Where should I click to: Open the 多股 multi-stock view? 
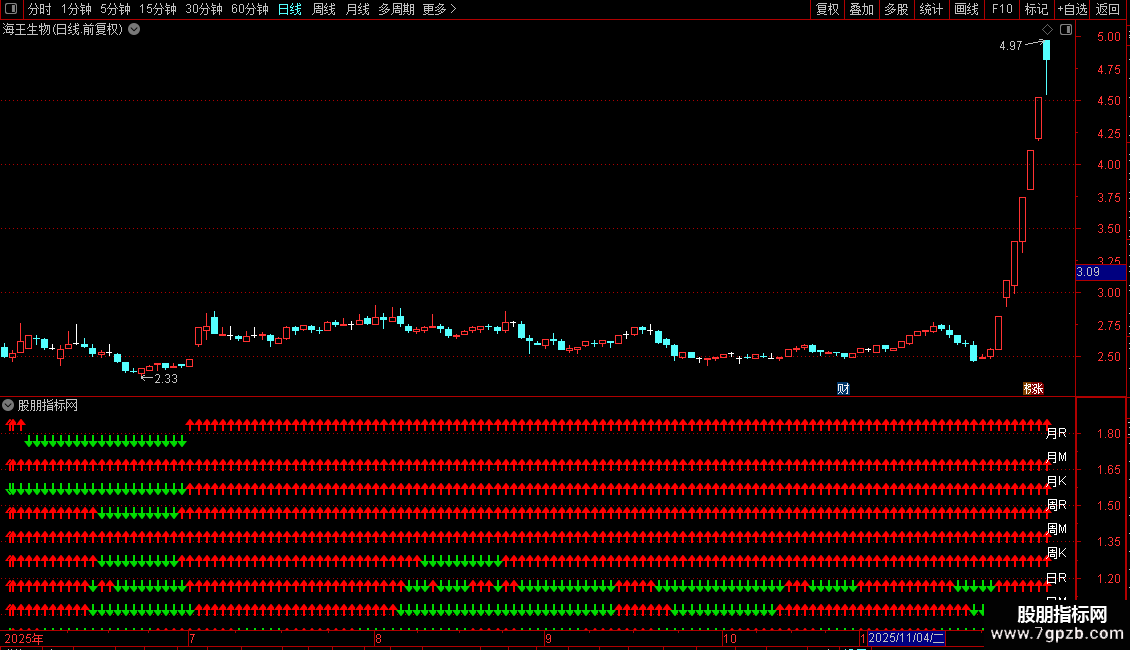pos(896,9)
